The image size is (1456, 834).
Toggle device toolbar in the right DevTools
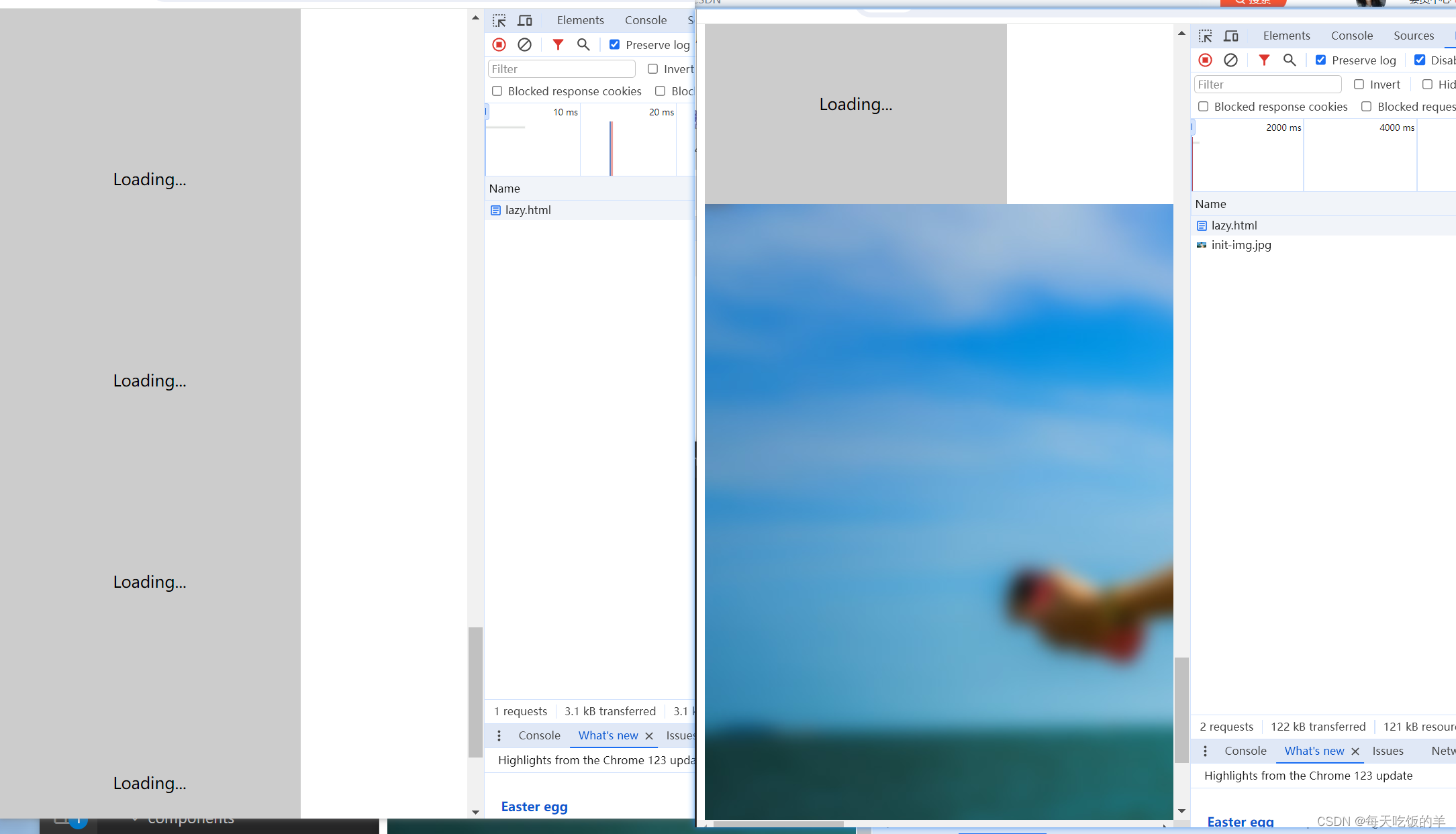[x=1232, y=36]
